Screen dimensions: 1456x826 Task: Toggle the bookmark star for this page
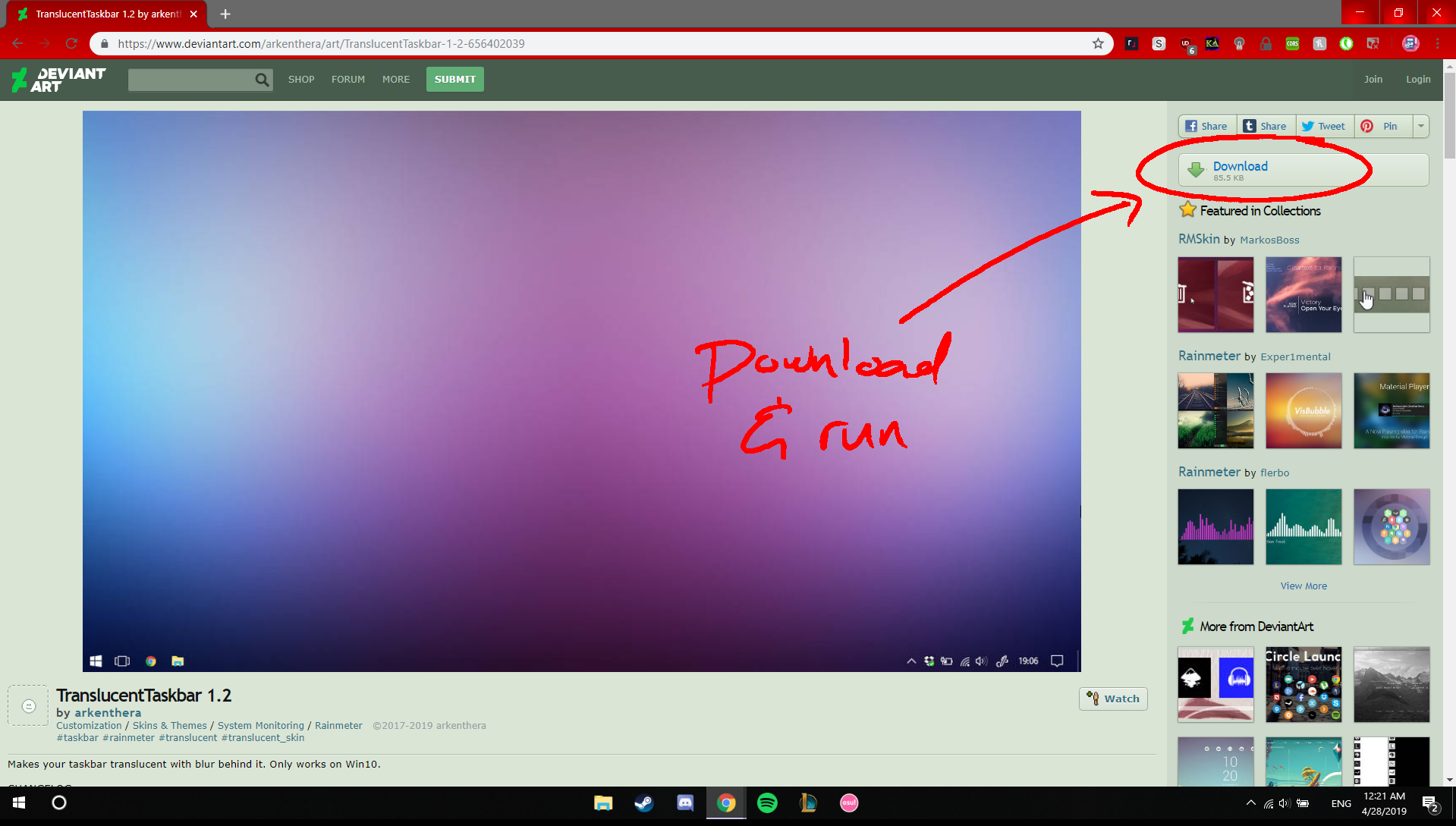(x=1098, y=43)
